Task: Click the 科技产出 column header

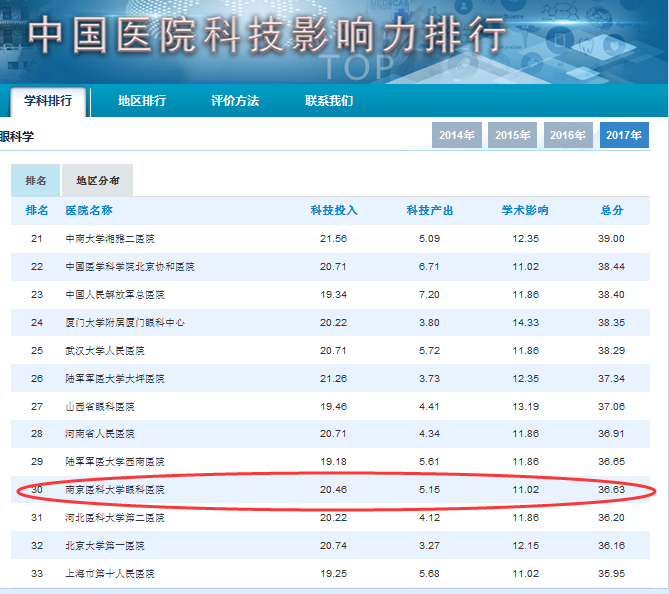Action: pos(429,211)
